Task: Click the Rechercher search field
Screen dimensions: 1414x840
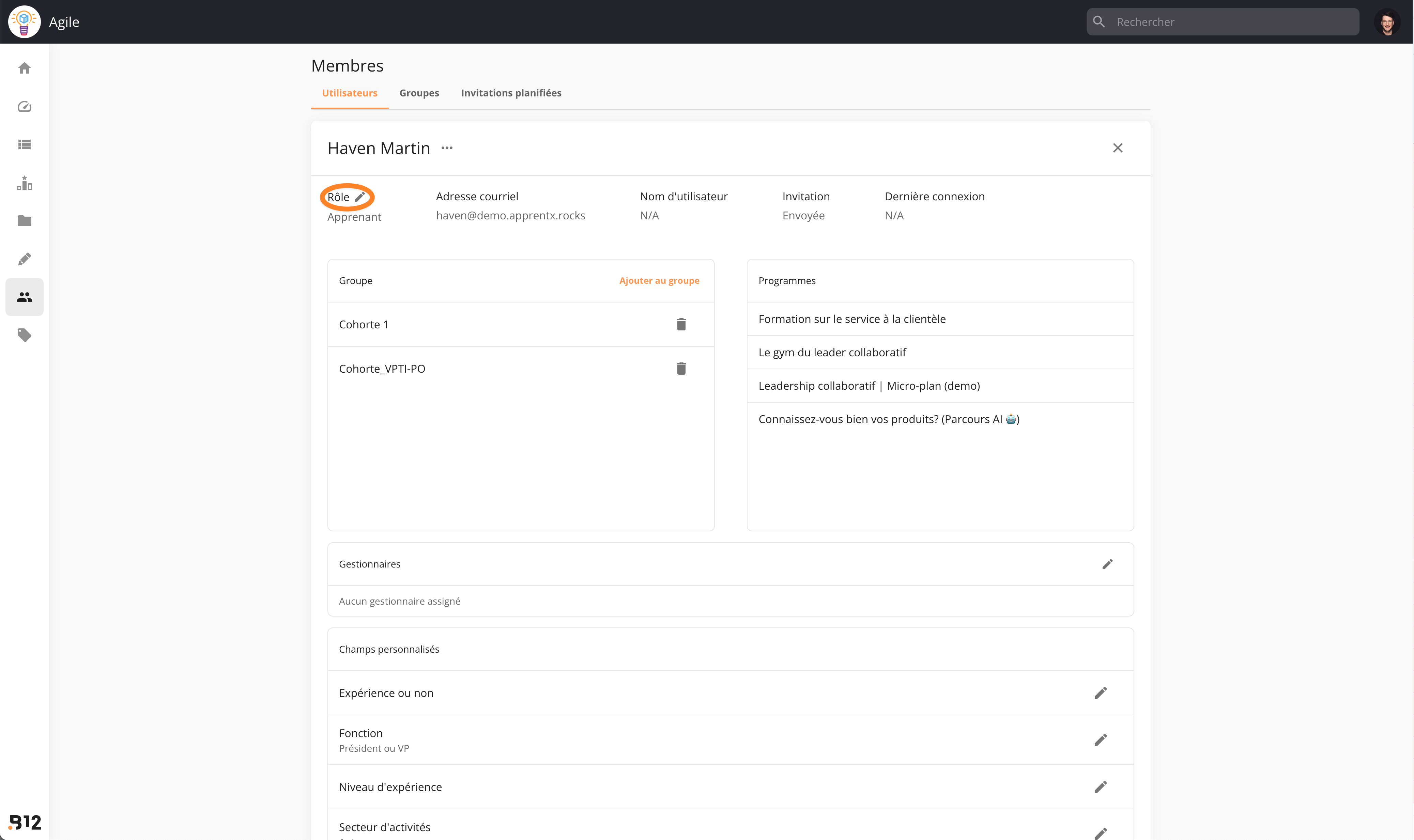Action: coord(1222,22)
